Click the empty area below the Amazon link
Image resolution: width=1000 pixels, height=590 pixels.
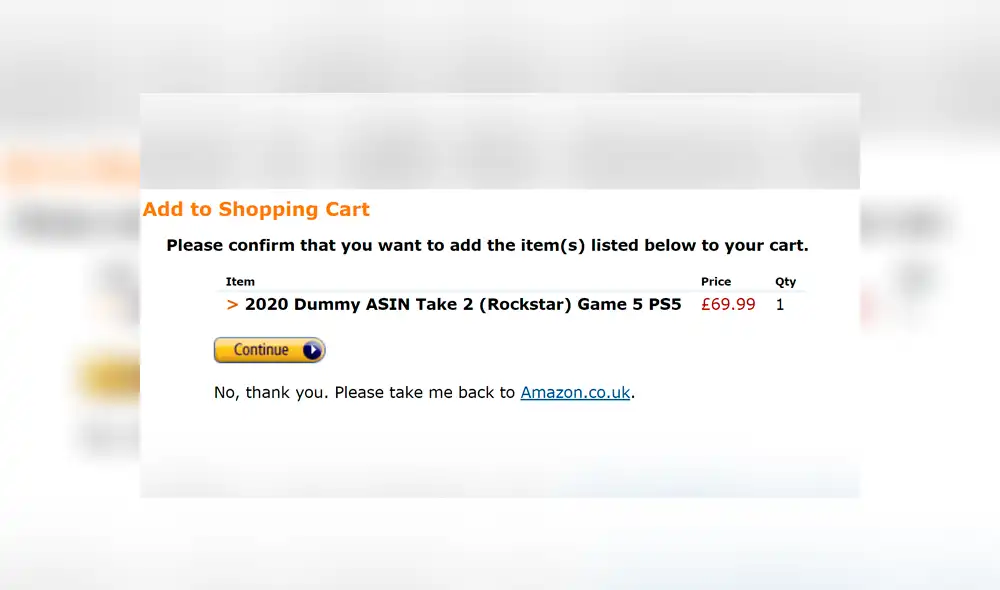pos(500,440)
